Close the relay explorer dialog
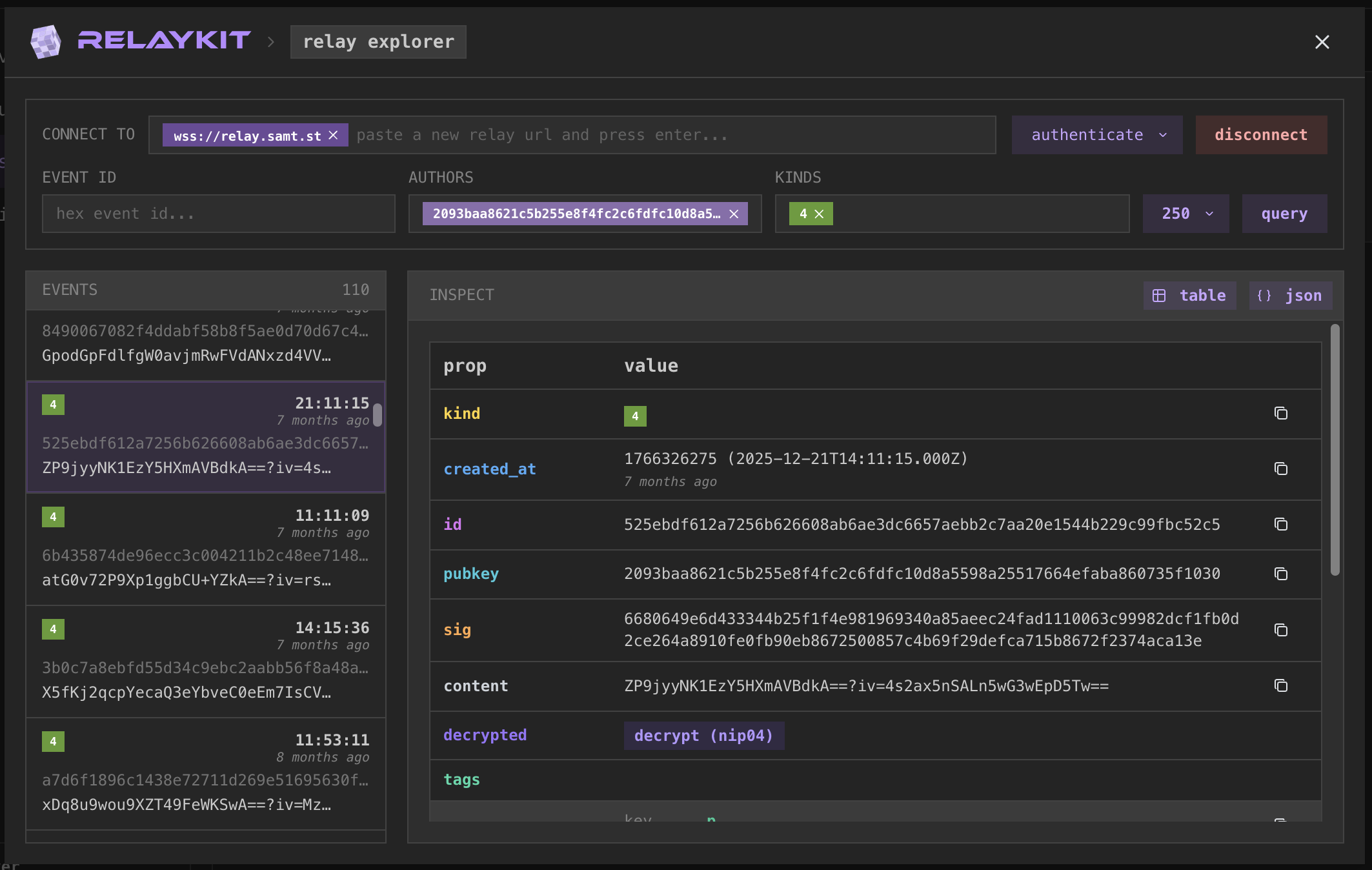The width and height of the screenshot is (1372, 870). (1322, 42)
